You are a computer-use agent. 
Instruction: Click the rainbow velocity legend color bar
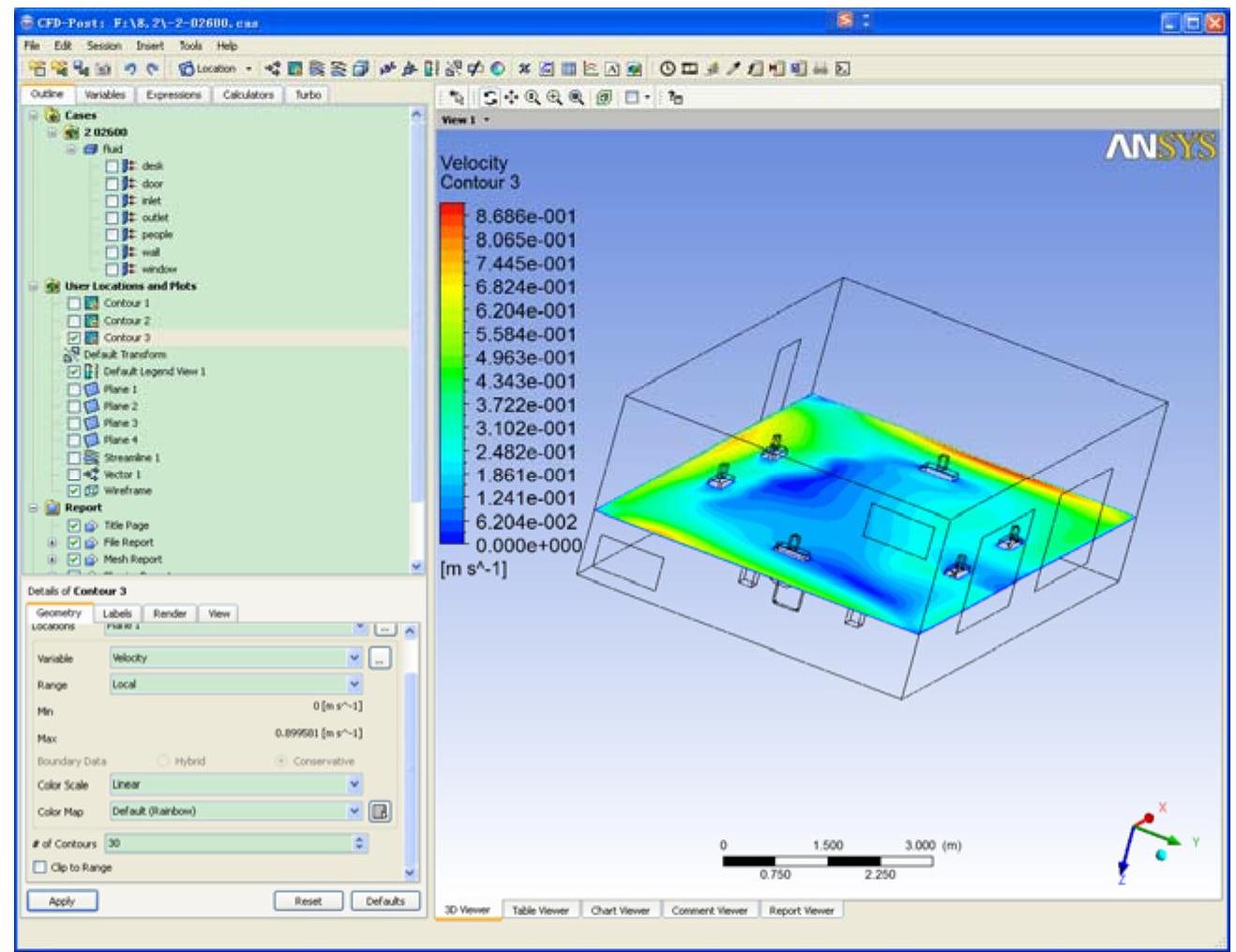click(452, 373)
